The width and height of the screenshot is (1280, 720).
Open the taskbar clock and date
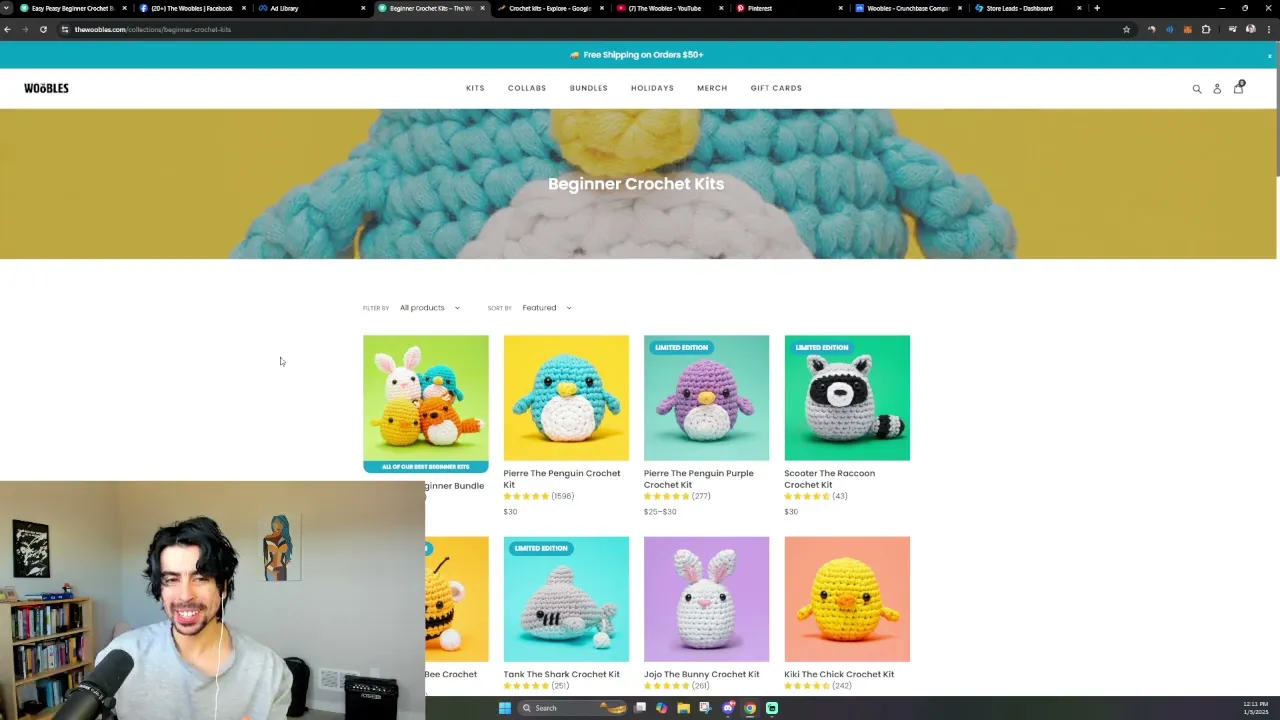pyautogui.click(x=1256, y=708)
